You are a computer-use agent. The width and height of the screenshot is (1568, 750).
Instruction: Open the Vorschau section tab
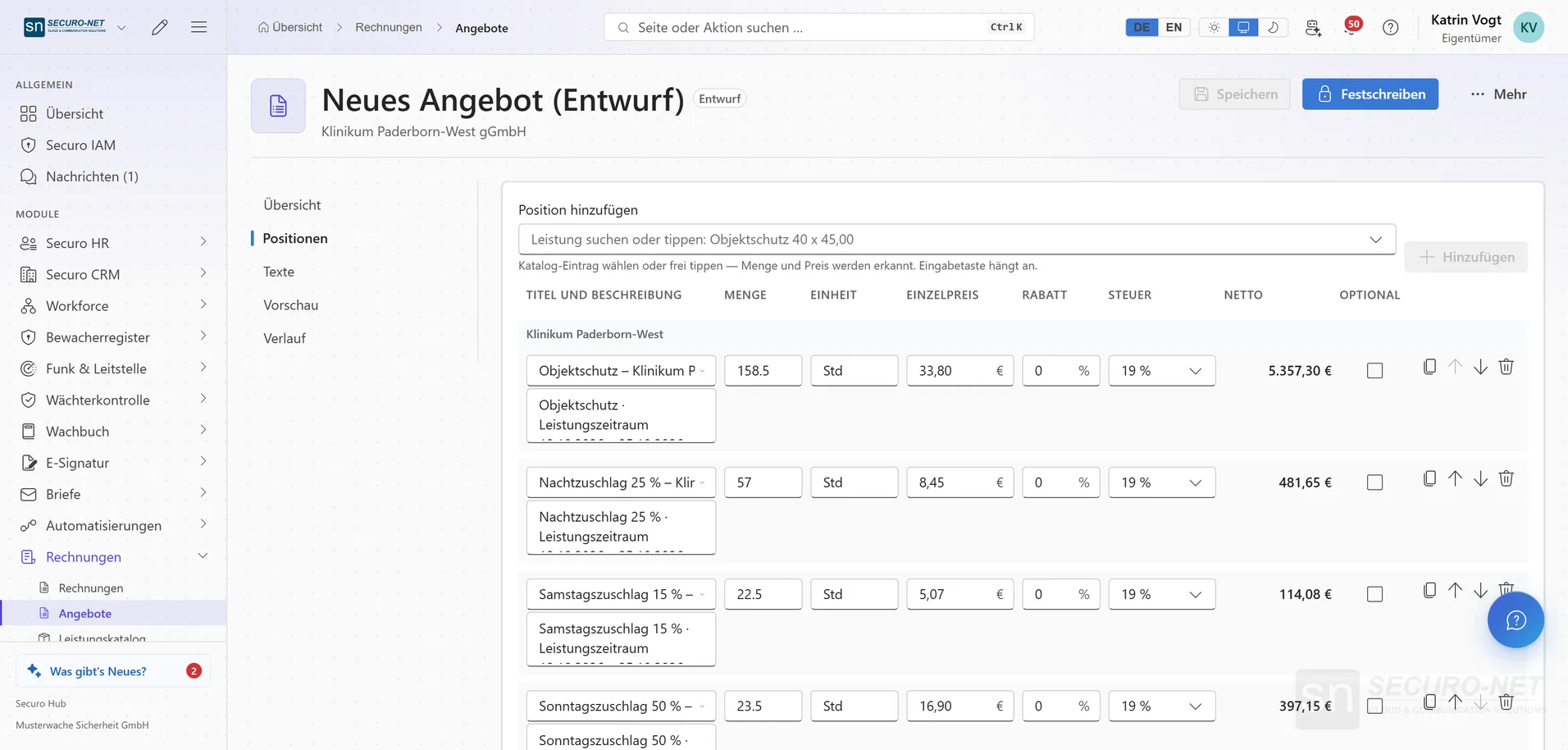pyautogui.click(x=290, y=305)
